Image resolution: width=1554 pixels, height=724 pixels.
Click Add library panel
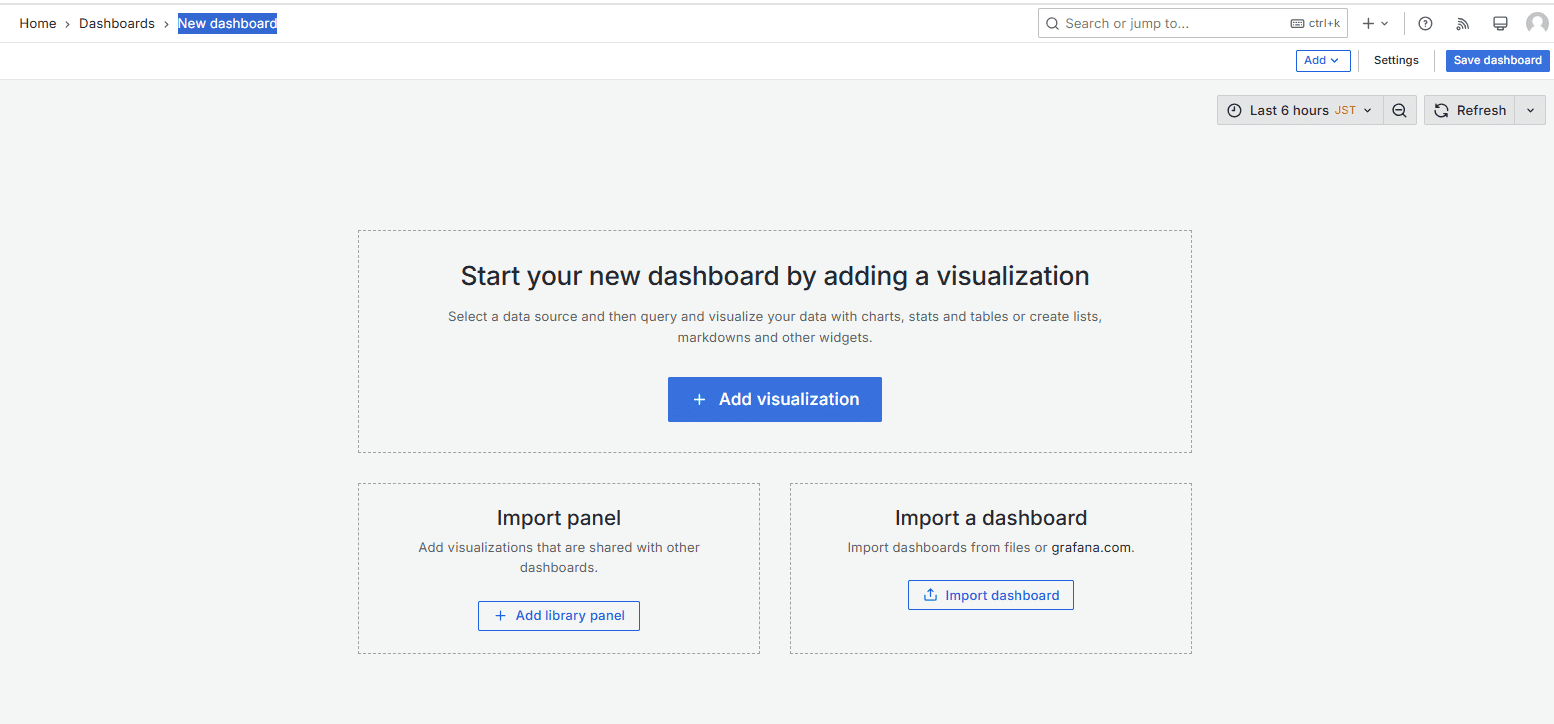(559, 616)
